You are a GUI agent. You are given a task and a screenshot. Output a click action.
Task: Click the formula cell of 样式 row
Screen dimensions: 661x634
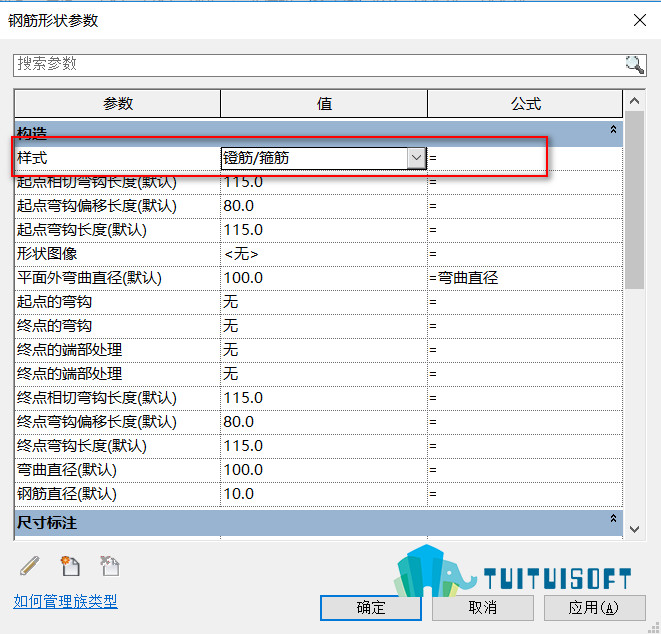click(525, 158)
